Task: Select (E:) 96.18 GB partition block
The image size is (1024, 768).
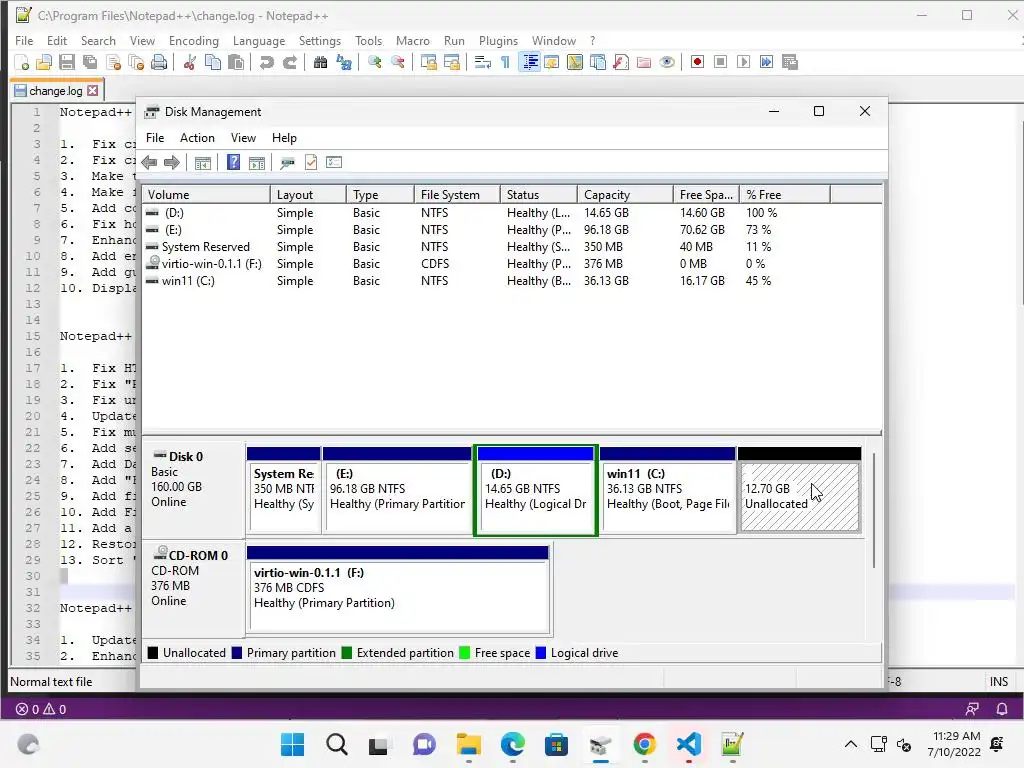Action: 397,489
